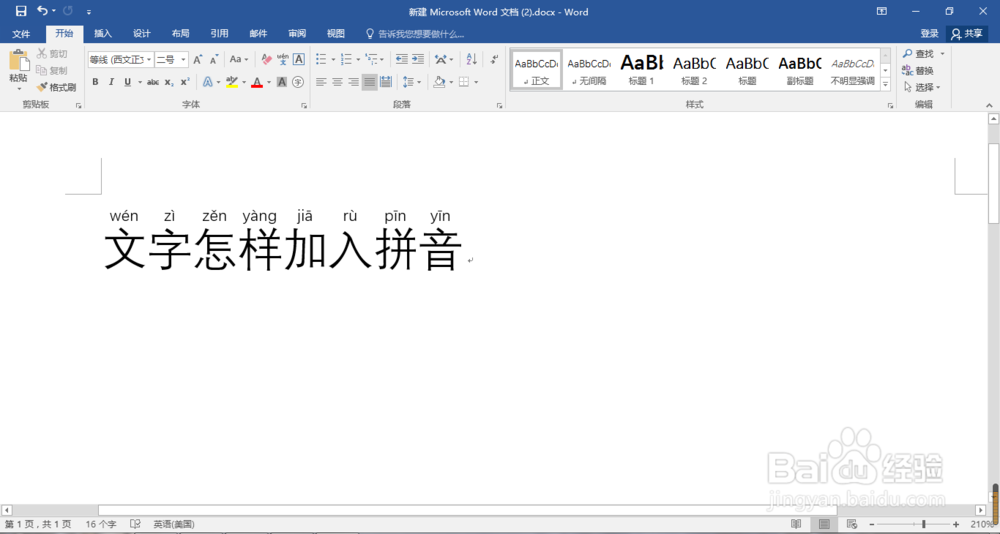
Task: Toggle justify alignment
Action: pos(369,82)
